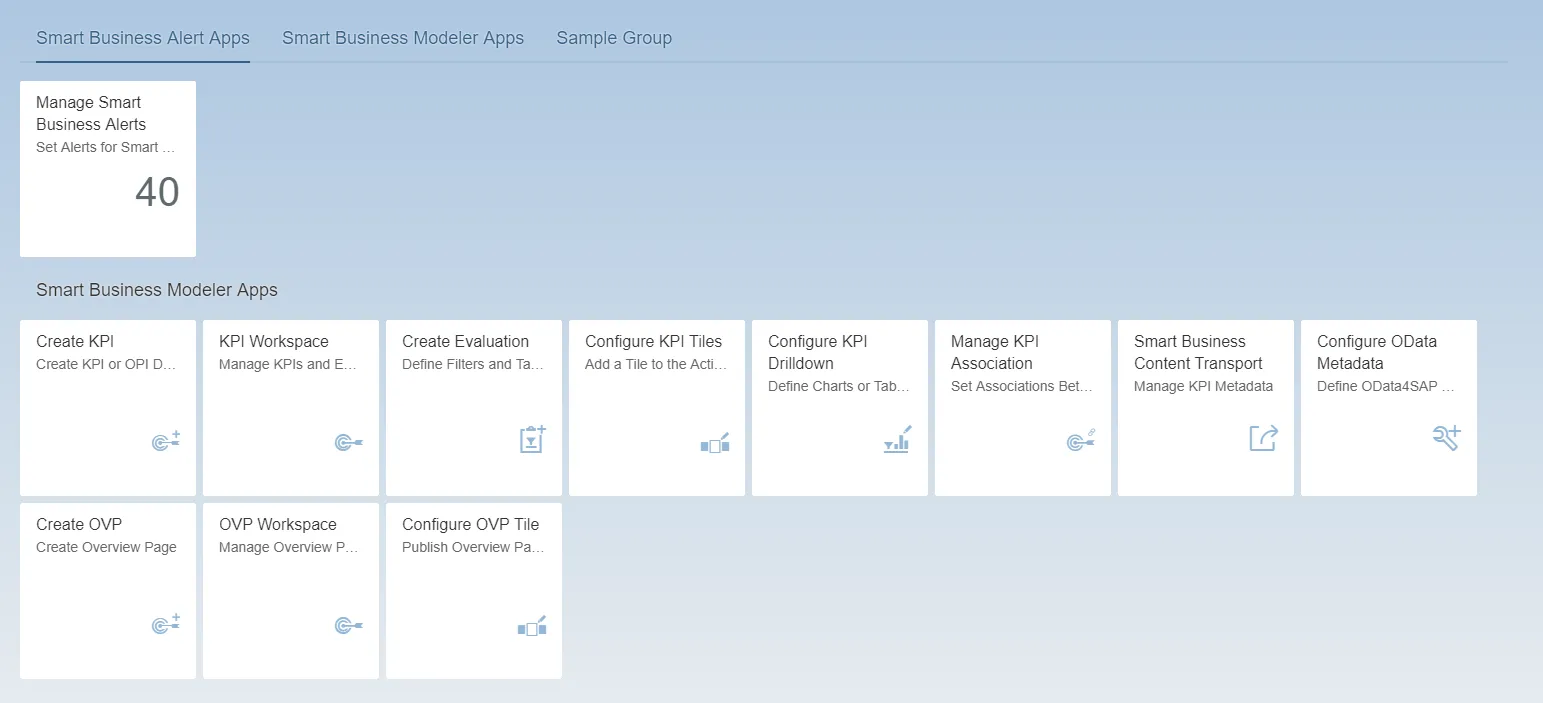Click the OVP Workspace target icon
This screenshot has height=703, width=1543.
click(x=348, y=624)
